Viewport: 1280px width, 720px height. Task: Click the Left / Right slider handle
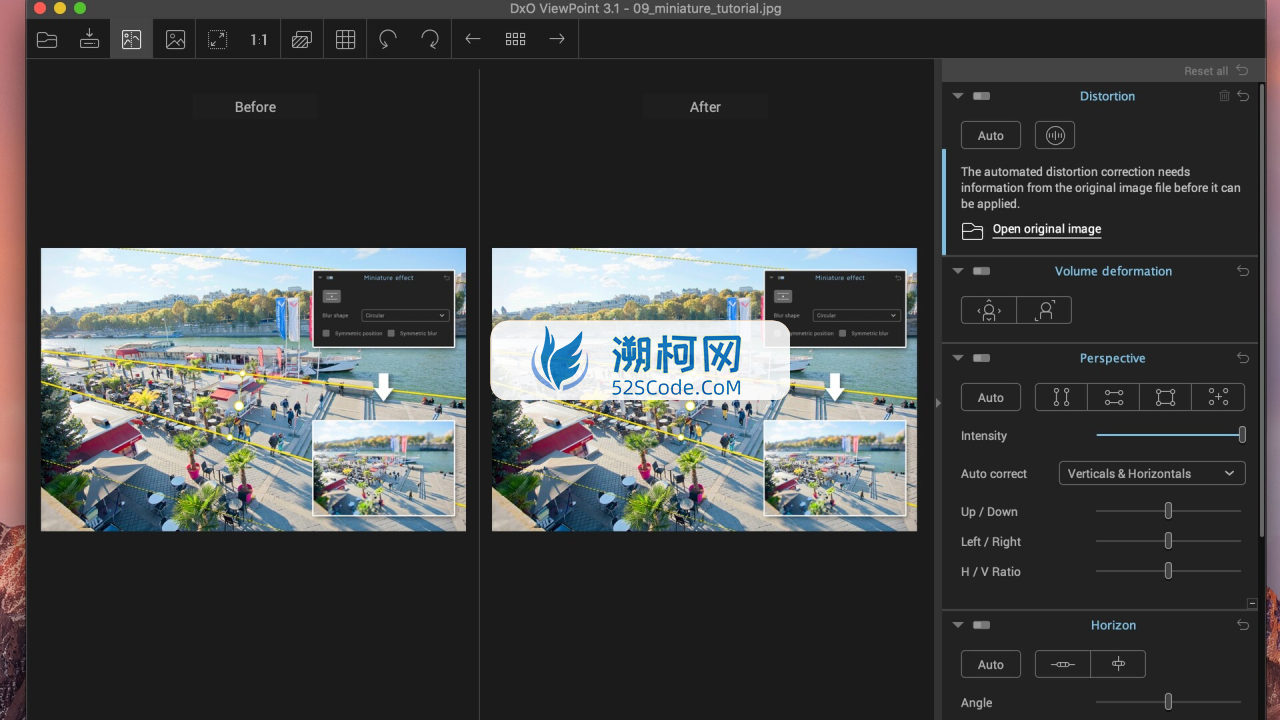(1168, 541)
